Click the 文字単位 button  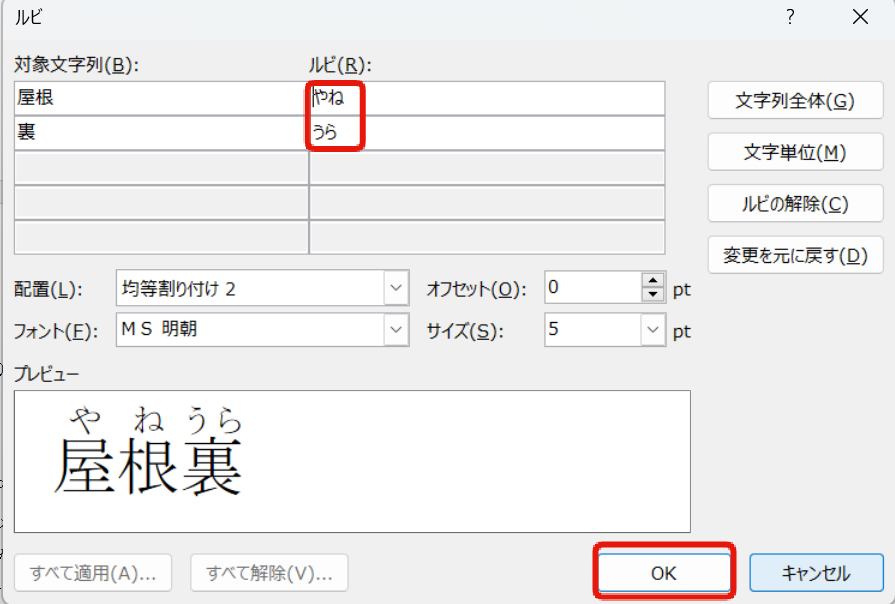pos(795,152)
